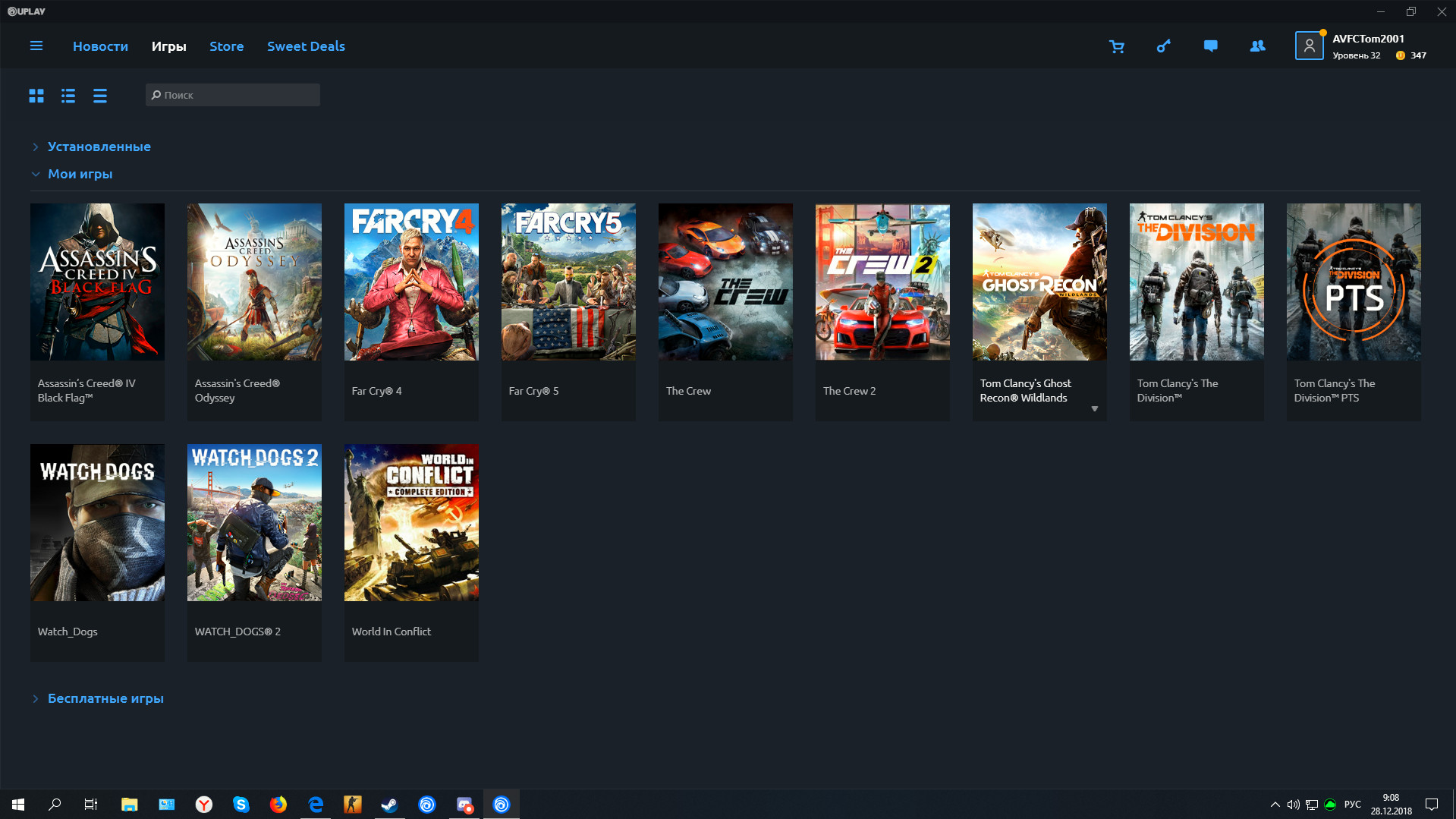1456x819 pixels.
Task: Open the chat messages icon
Action: 1210,46
